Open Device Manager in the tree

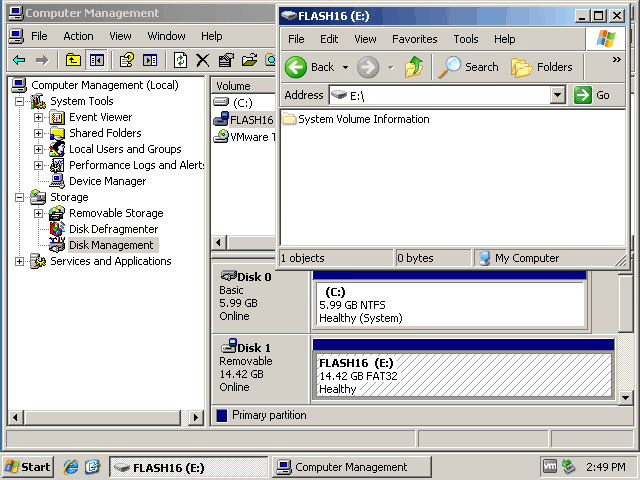tap(107, 181)
